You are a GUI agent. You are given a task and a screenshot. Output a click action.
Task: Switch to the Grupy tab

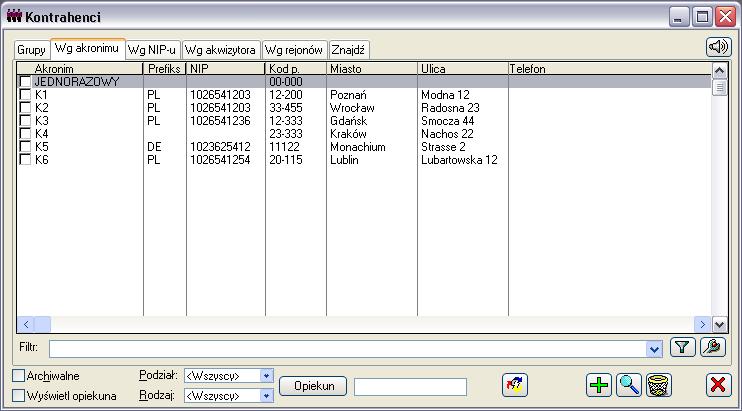coord(32,50)
